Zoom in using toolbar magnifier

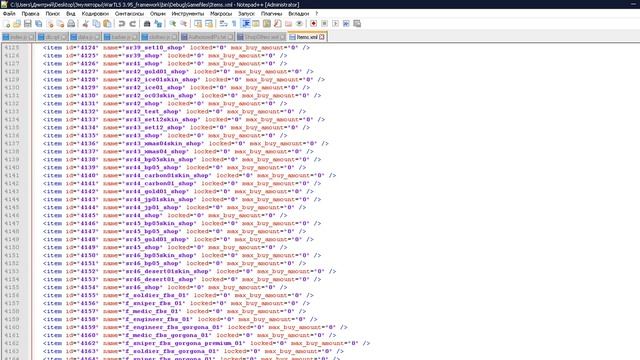coord(173,24)
